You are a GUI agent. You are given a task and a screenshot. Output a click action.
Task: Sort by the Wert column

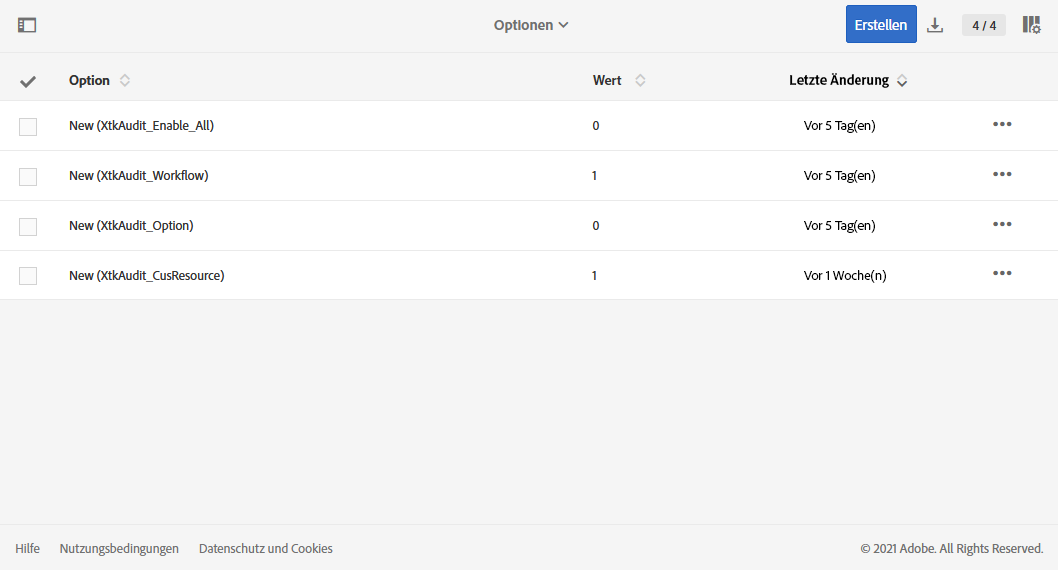point(640,80)
